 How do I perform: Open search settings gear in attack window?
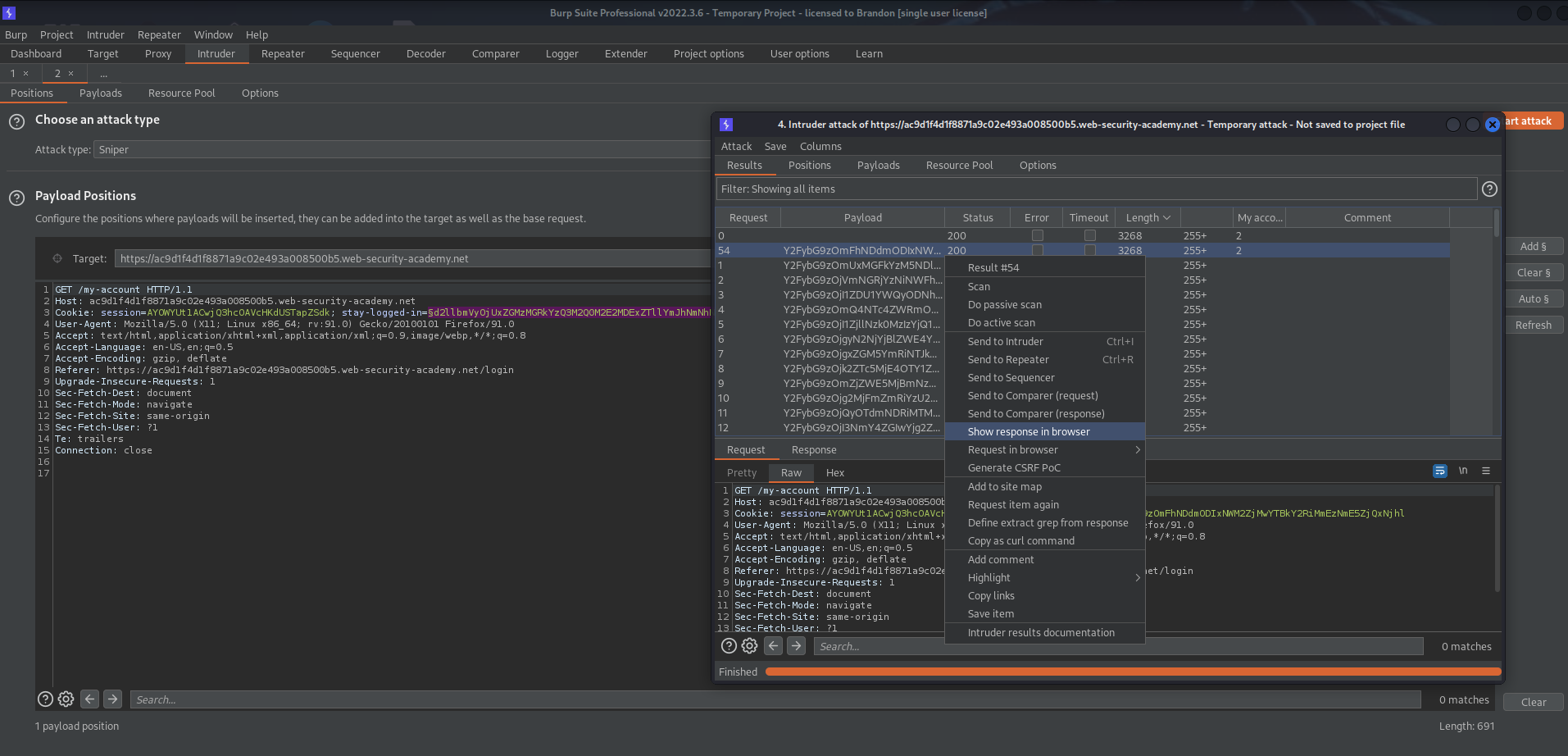click(x=749, y=645)
